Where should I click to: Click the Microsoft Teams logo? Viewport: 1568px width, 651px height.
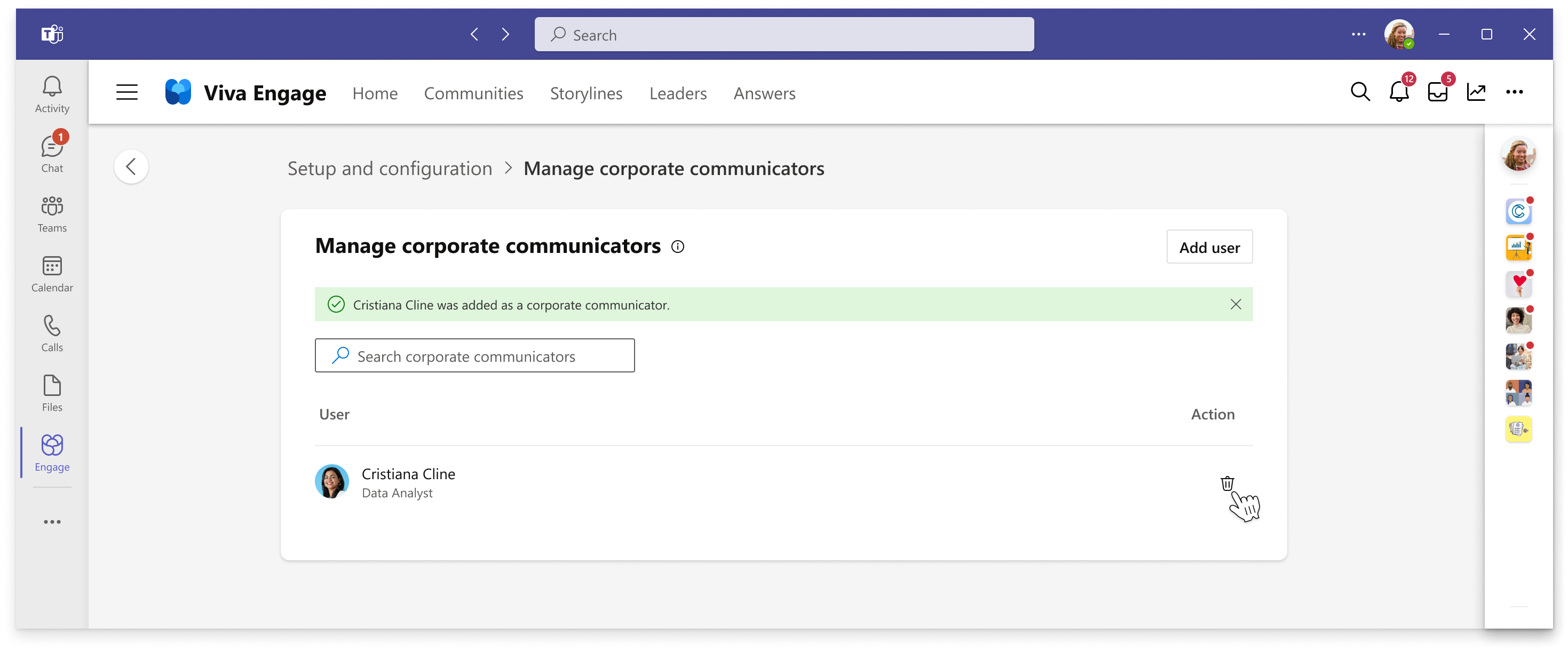point(52,34)
